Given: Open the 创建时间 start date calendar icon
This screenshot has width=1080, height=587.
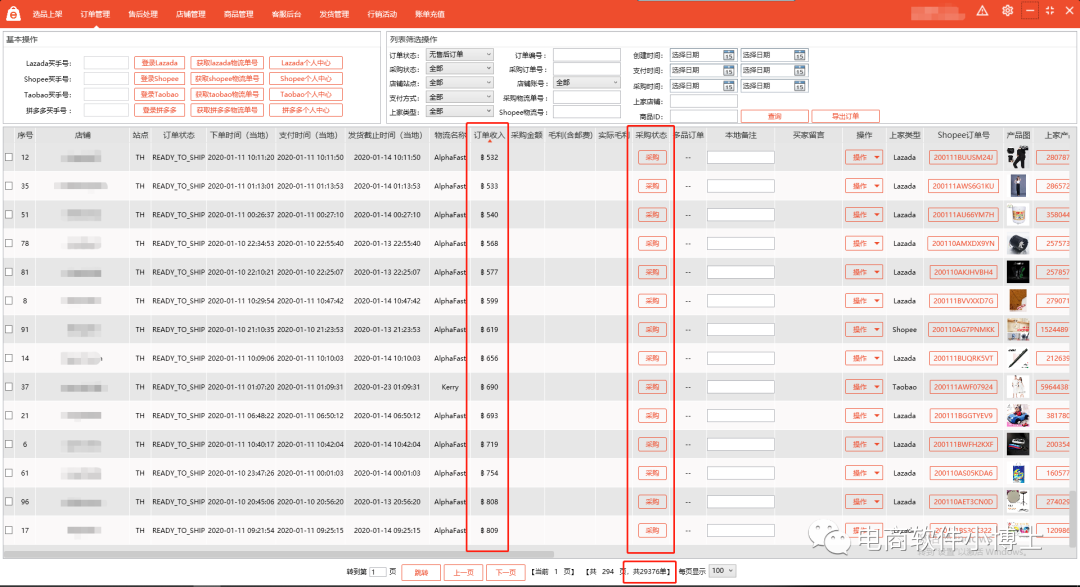Looking at the screenshot, I should coord(728,55).
